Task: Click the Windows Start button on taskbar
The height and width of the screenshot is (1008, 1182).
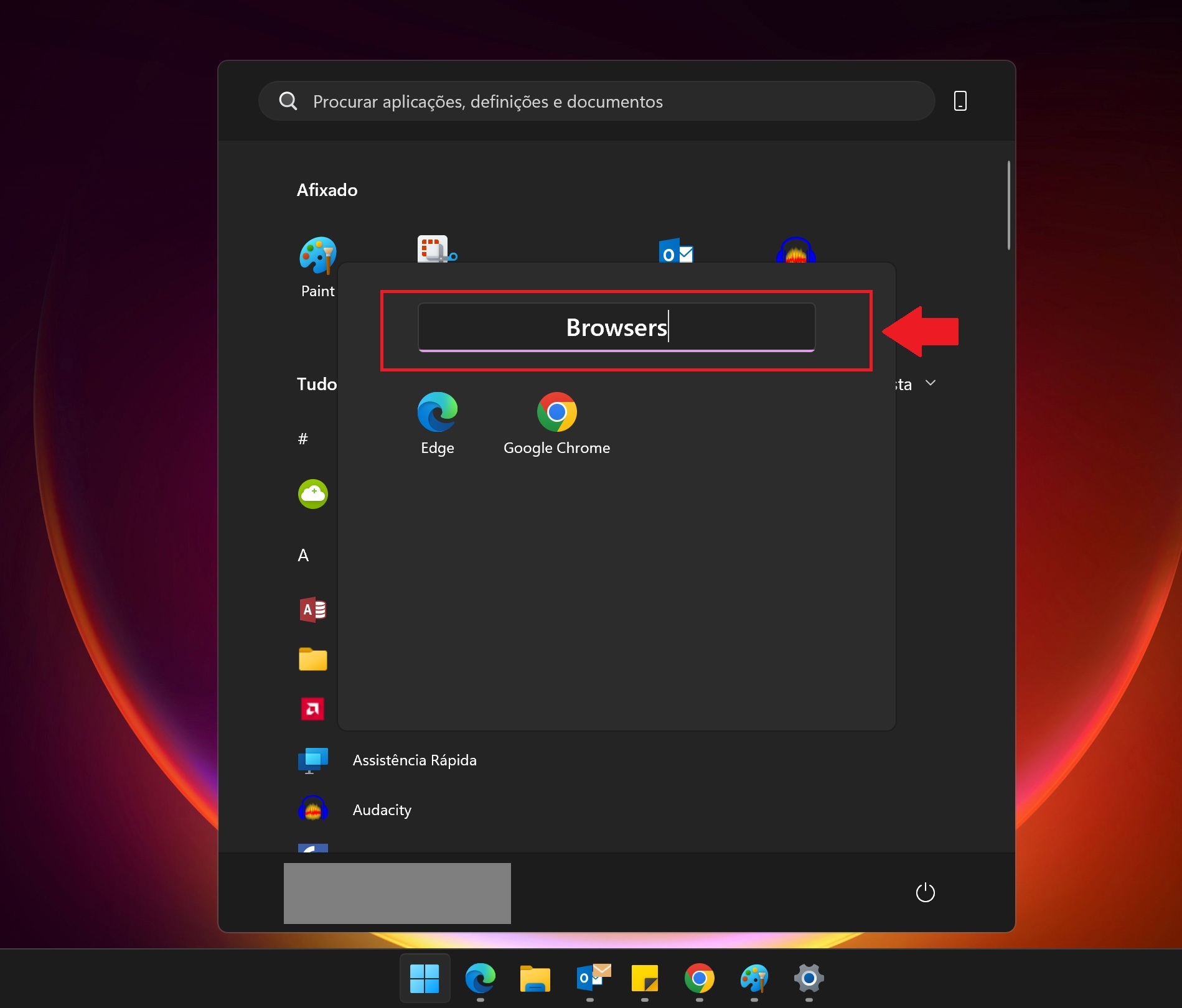Action: pyautogui.click(x=424, y=979)
